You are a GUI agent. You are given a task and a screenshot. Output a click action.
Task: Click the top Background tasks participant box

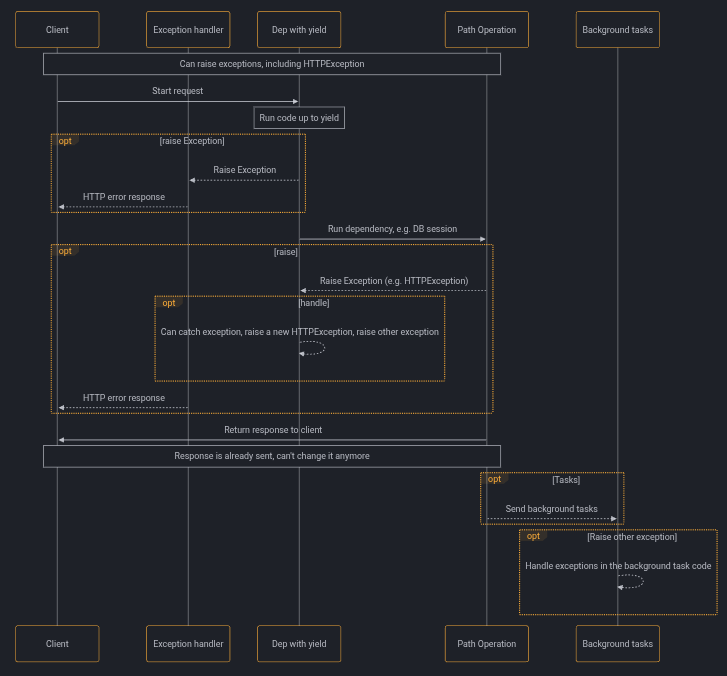click(x=617, y=30)
